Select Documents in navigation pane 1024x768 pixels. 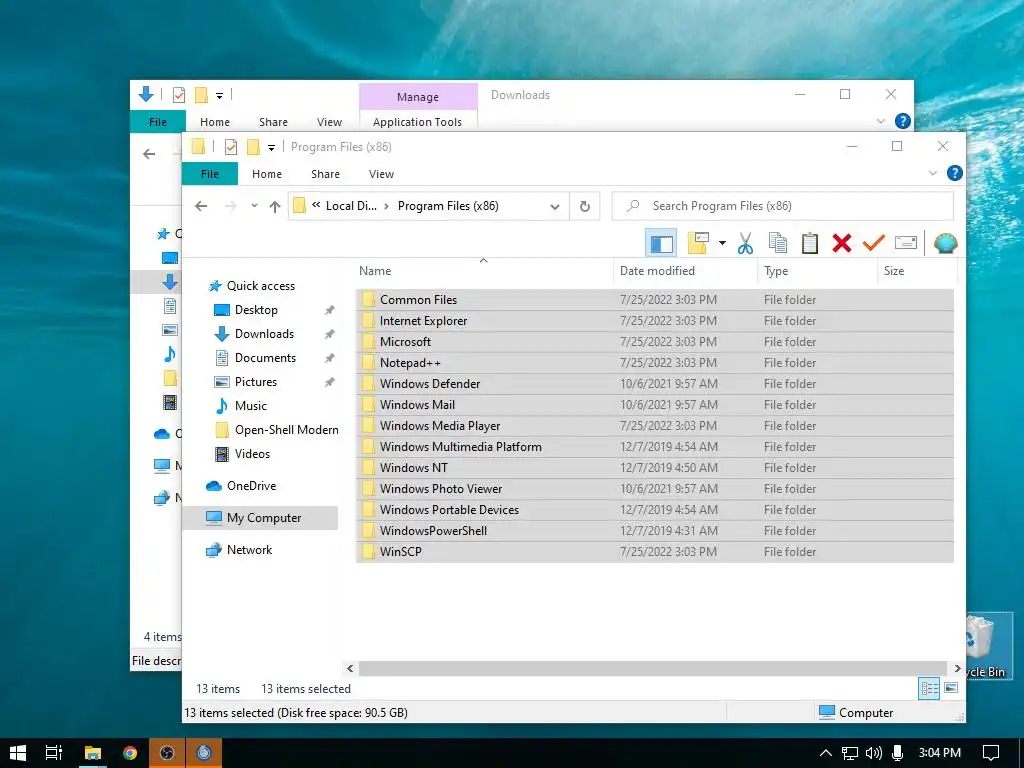[x=265, y=358]
